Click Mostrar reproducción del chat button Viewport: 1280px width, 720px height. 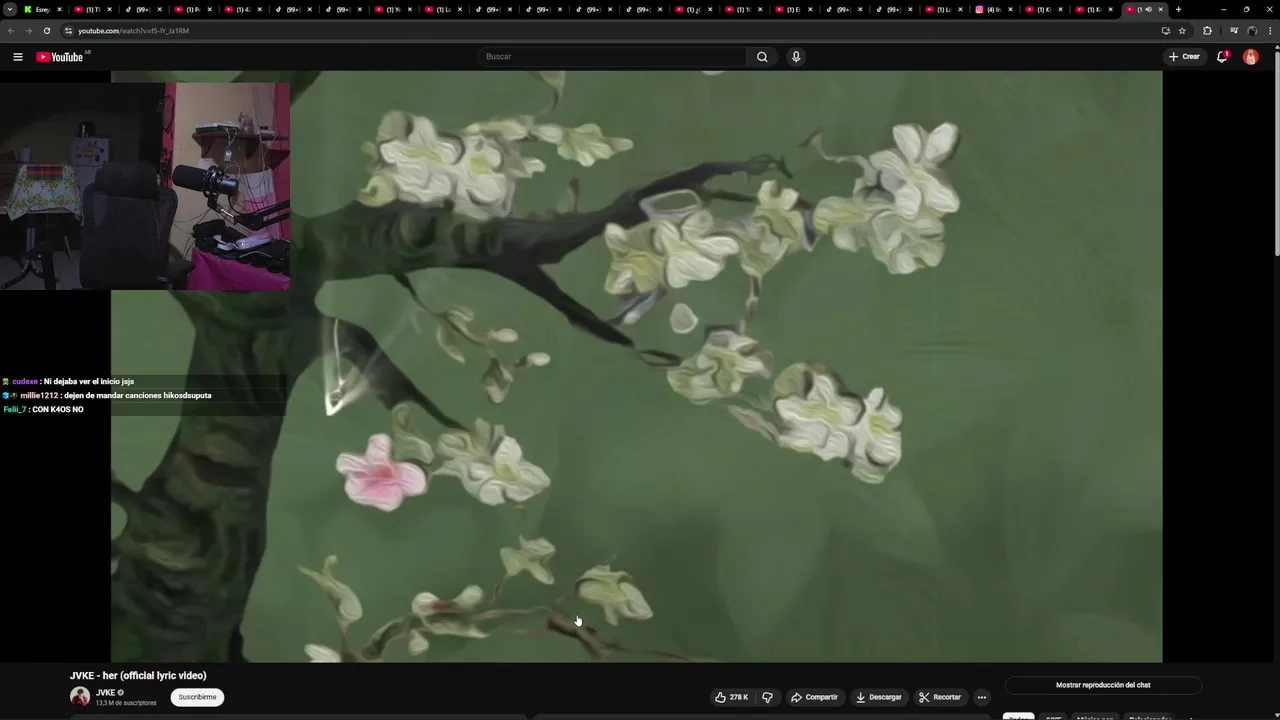1103,685
